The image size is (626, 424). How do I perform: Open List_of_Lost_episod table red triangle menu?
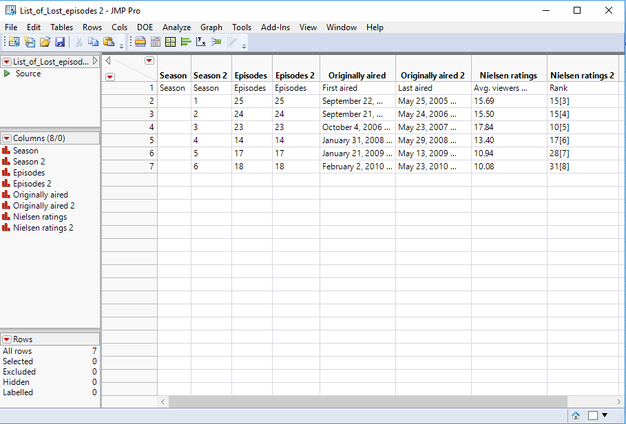point(7,61)
